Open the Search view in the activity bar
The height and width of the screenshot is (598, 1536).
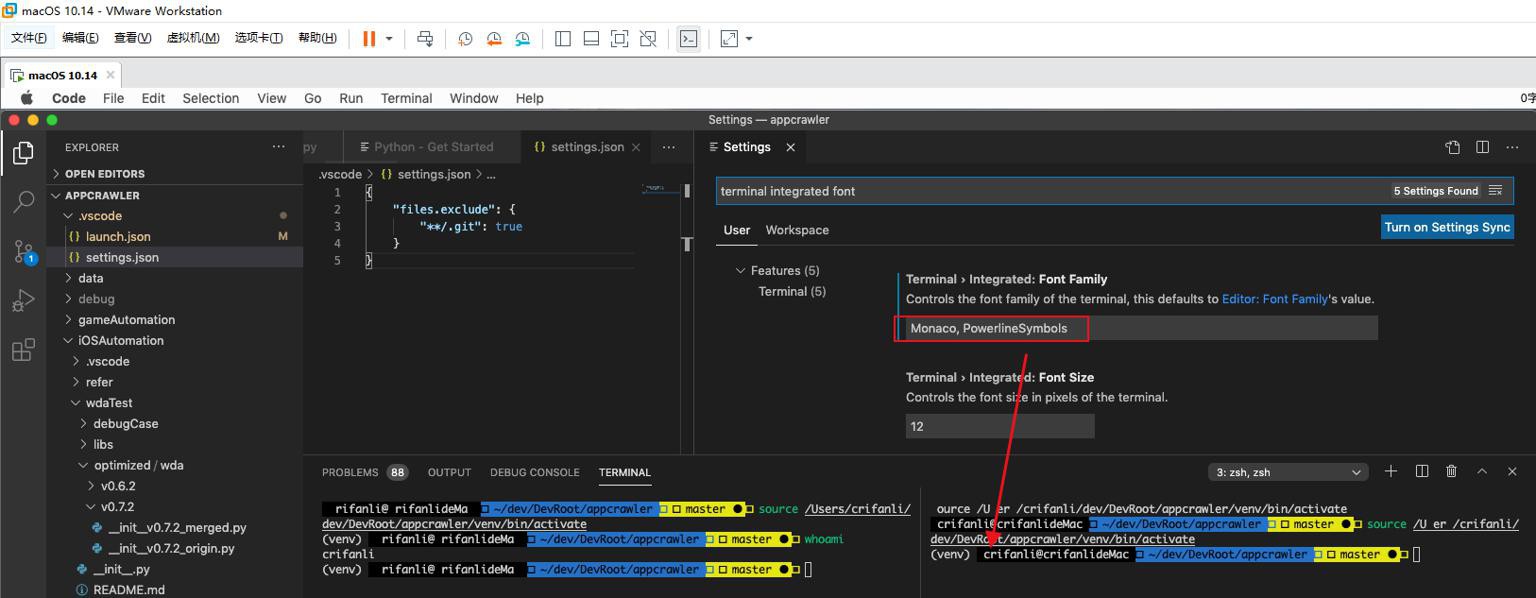click(23, 202)
